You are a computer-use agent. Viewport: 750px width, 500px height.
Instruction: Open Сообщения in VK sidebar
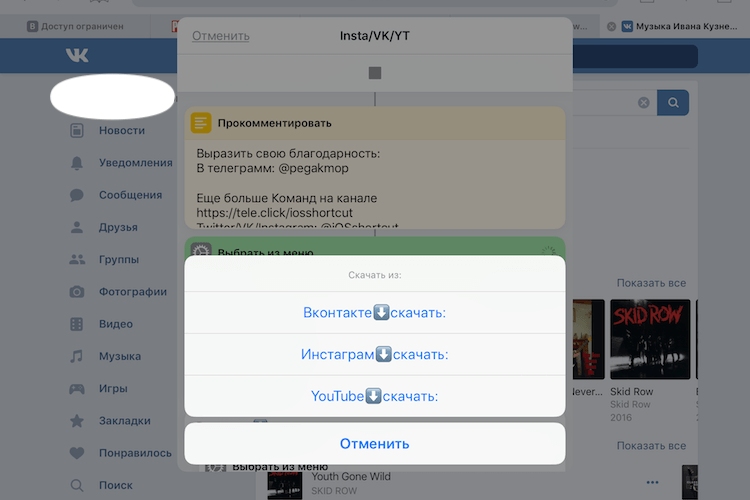click(130, 195)
